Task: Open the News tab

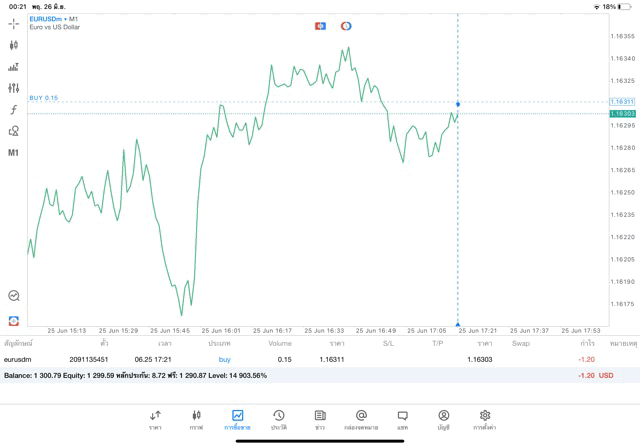Action: pyautogui.click(x=320, y=419)
